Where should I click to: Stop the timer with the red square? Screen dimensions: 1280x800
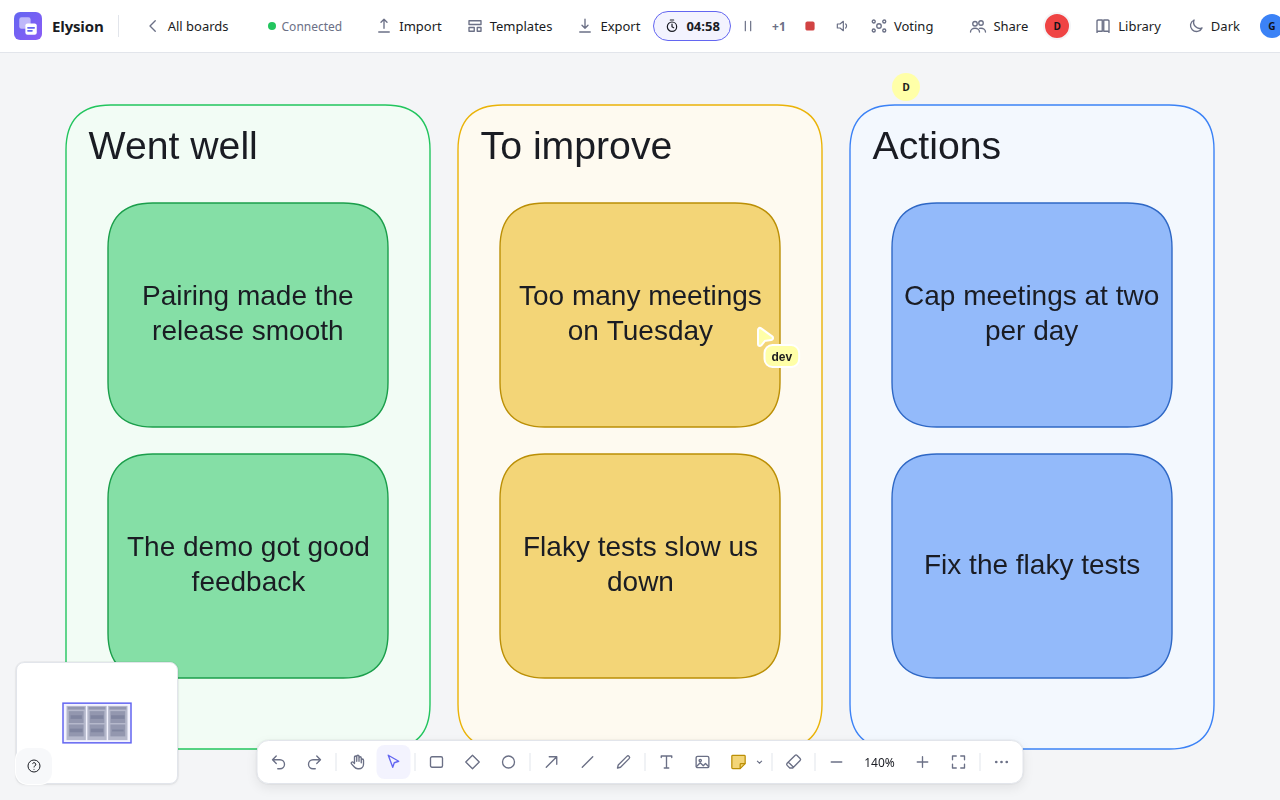[x=810, y=26]
